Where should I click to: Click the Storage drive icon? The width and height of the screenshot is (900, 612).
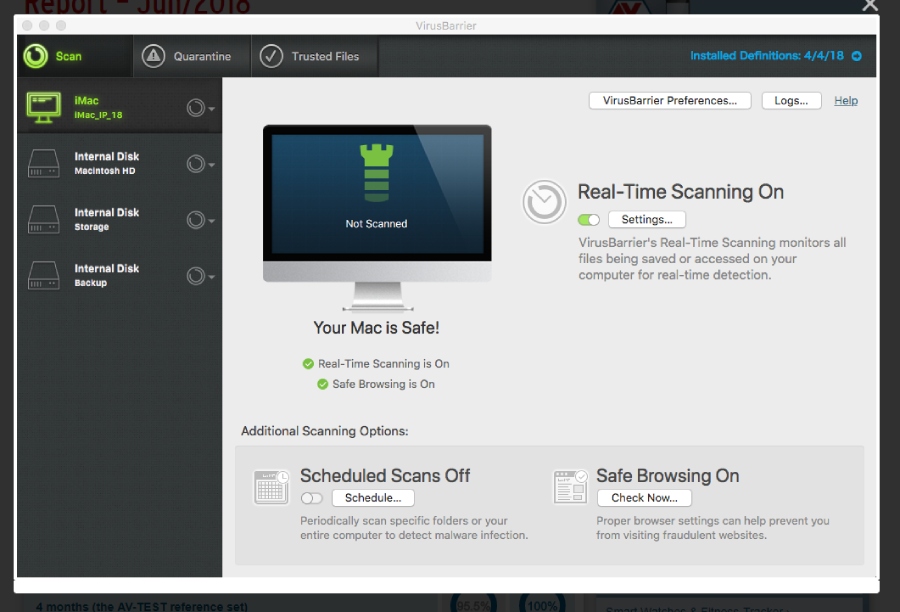pyautogui.click(x=44, y=219)
